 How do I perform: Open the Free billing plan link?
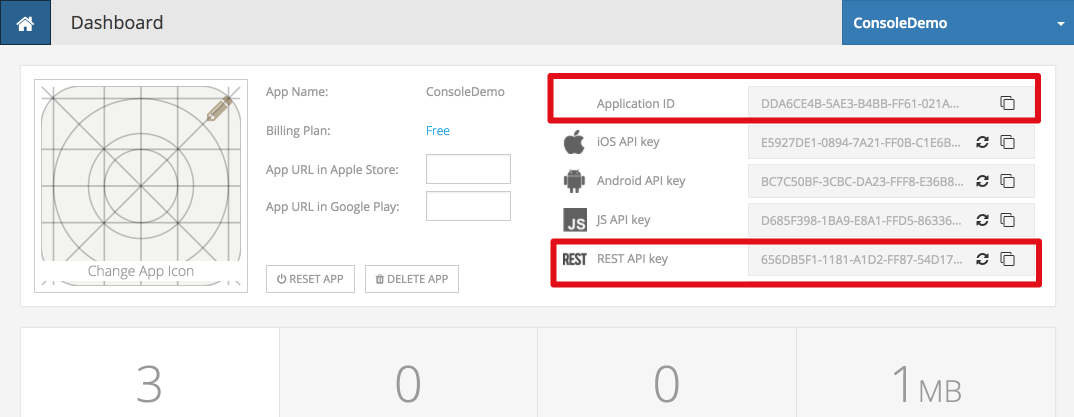point(438,130)
